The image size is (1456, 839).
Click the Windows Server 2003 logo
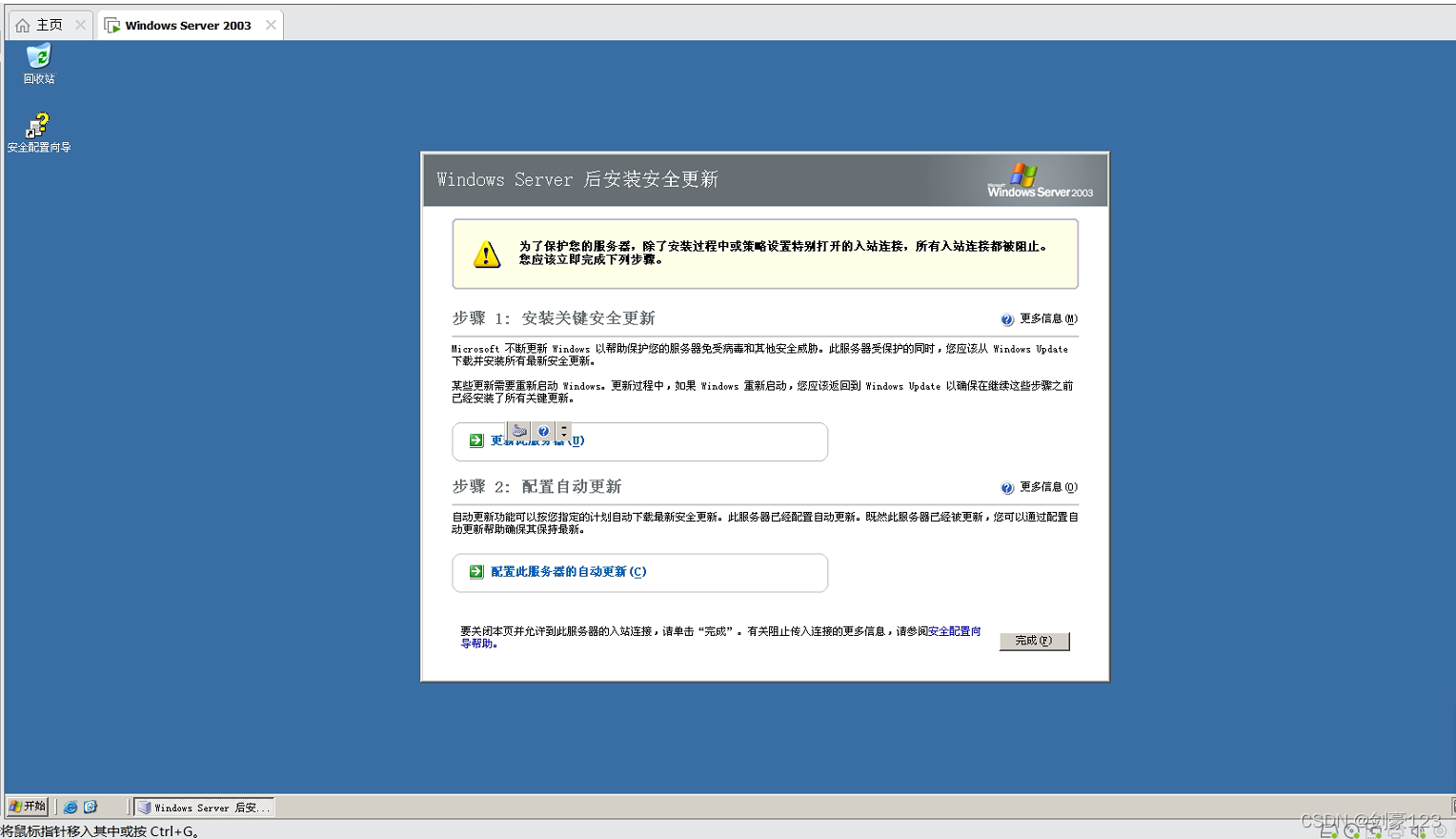1040,180
